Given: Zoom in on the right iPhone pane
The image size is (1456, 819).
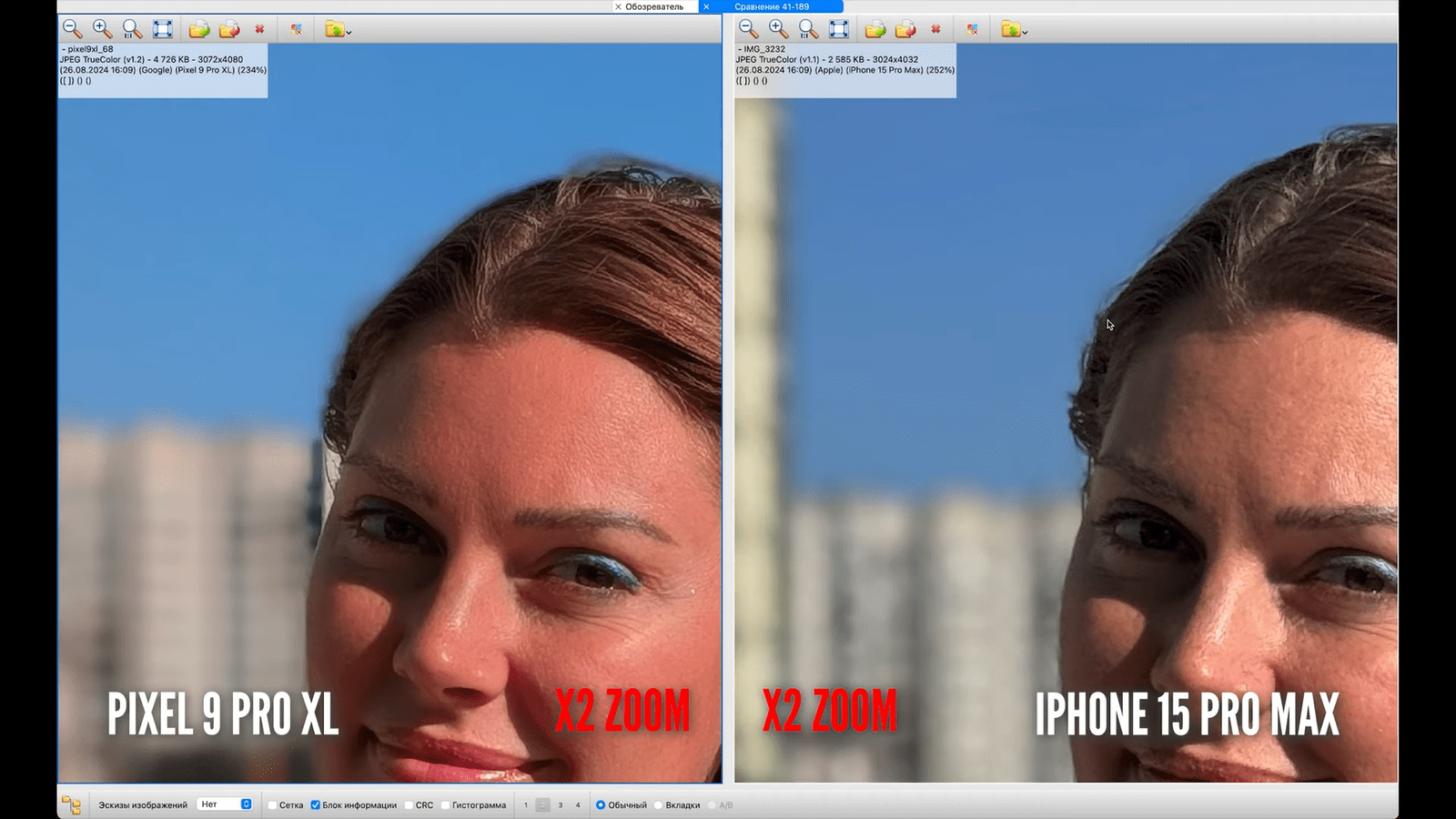Looking at the screenshot, I should [x=778, y=29].
